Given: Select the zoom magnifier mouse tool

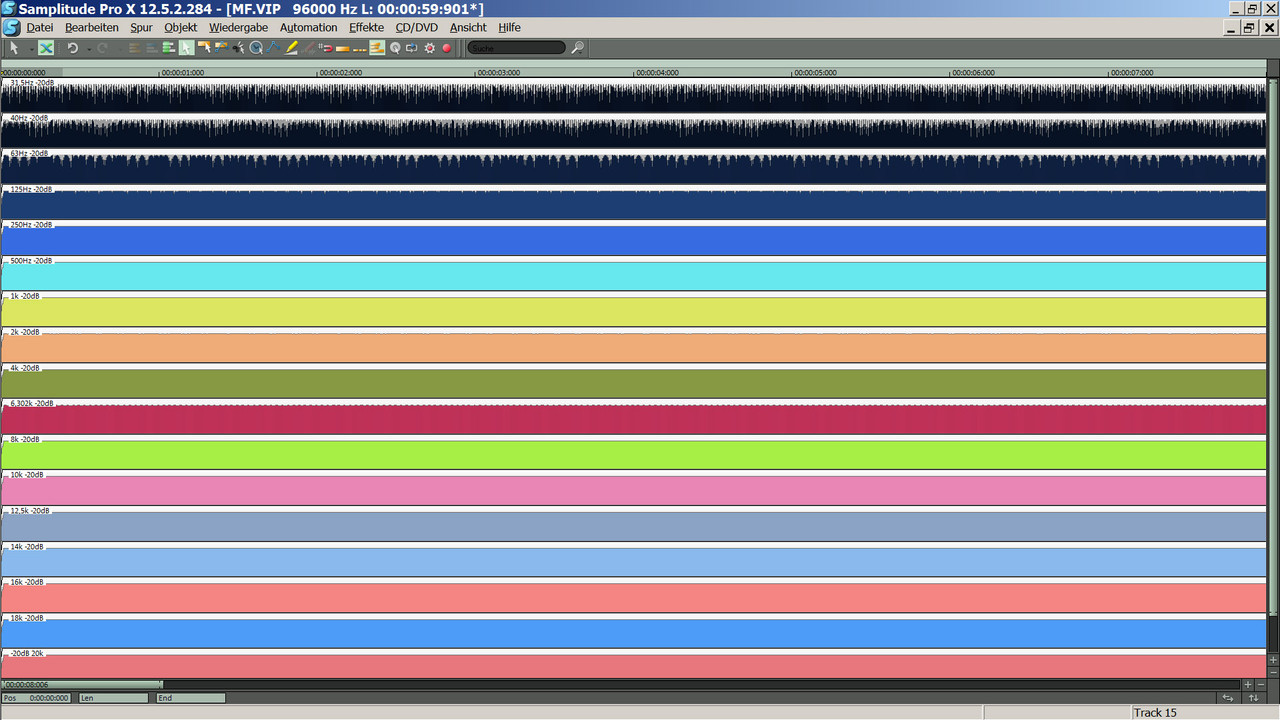Looking at the screenshot, I should coord(255,47).
